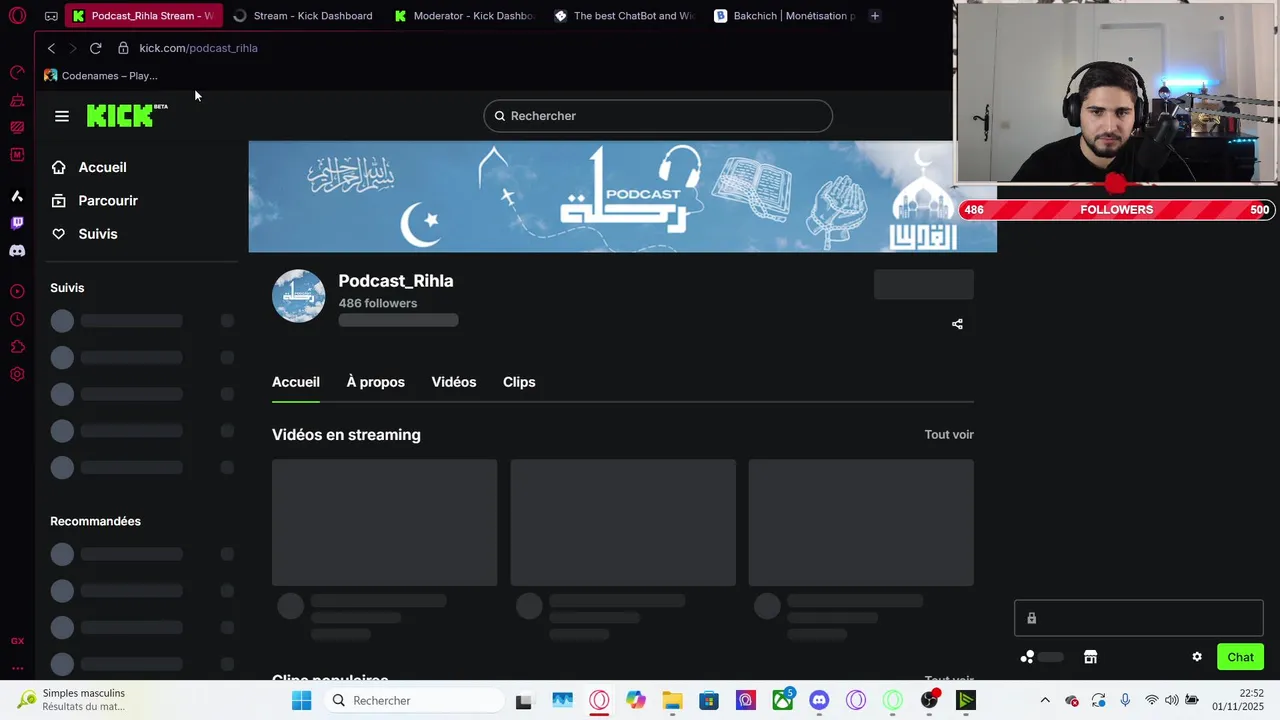
Task: Open chat settings gear
Action: (x=1197, y=657)
